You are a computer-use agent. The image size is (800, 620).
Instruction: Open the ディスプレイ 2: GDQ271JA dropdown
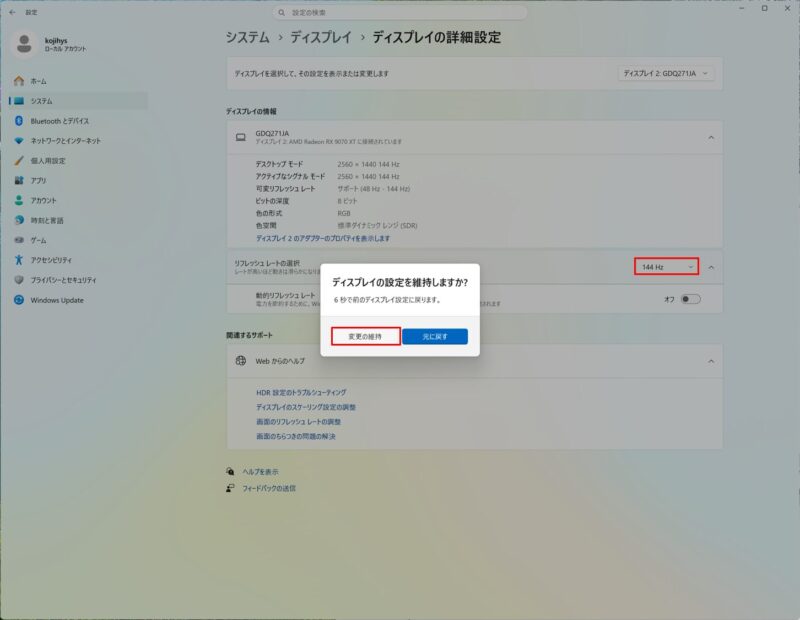[666, 73]
